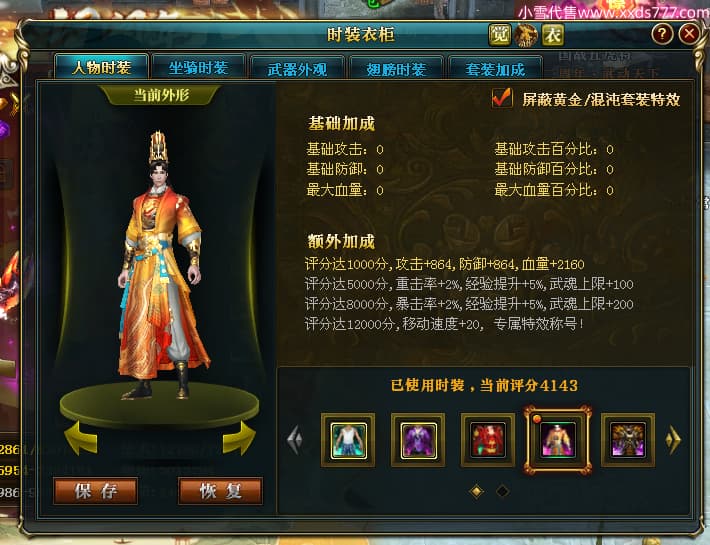Switch to 坐骑时装 tab
The width and height of the screenshot is (710, 545).
coord(198,68)
